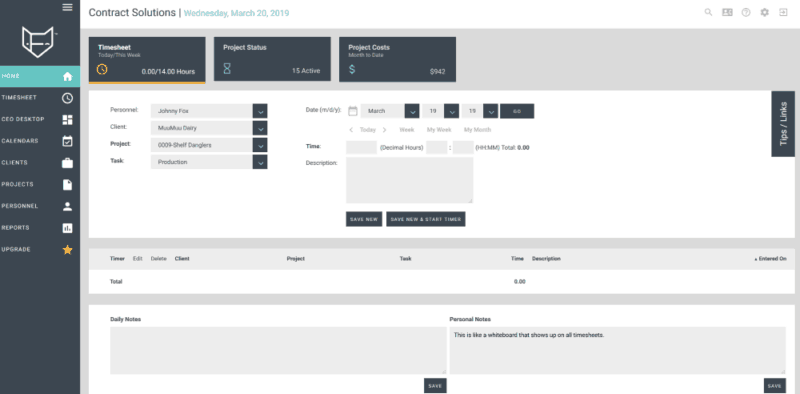
Task: Click the Week link under the date
Action: pos(407,130)
